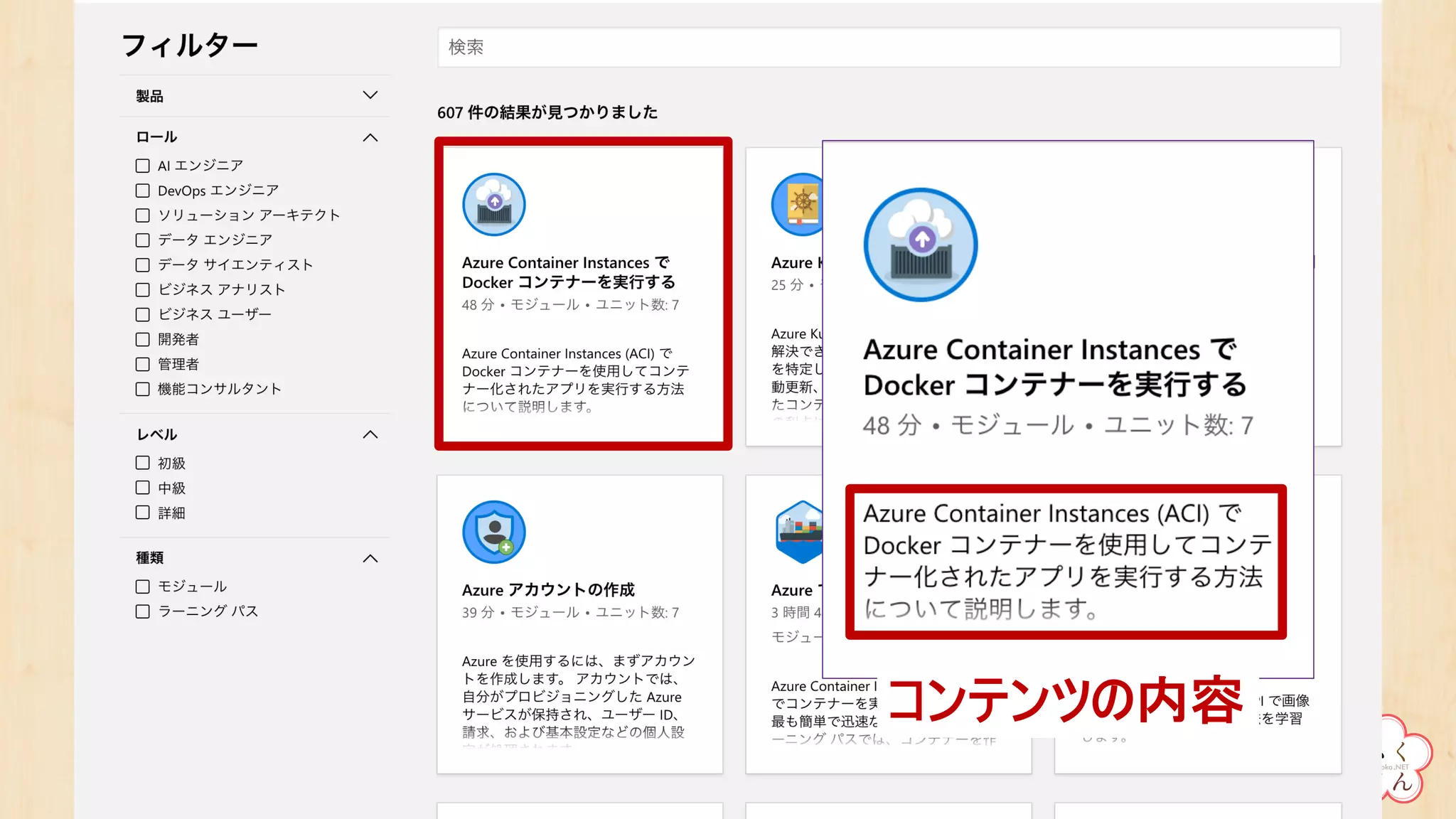Check the ソリューション アーキテクト checkbox

pos(143,215)
